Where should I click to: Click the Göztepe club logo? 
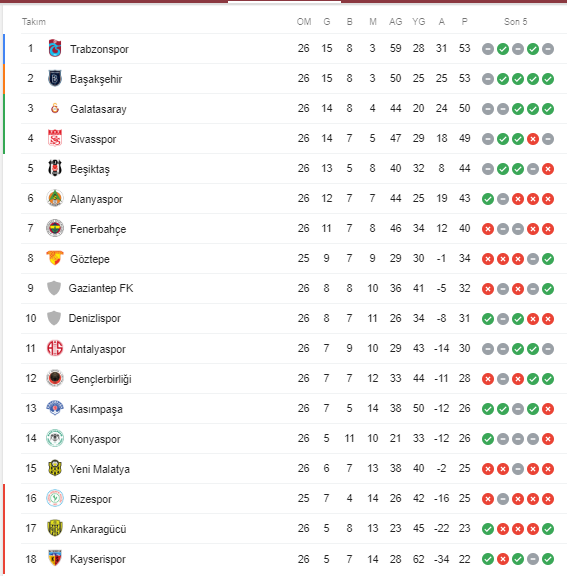(55, 258)
